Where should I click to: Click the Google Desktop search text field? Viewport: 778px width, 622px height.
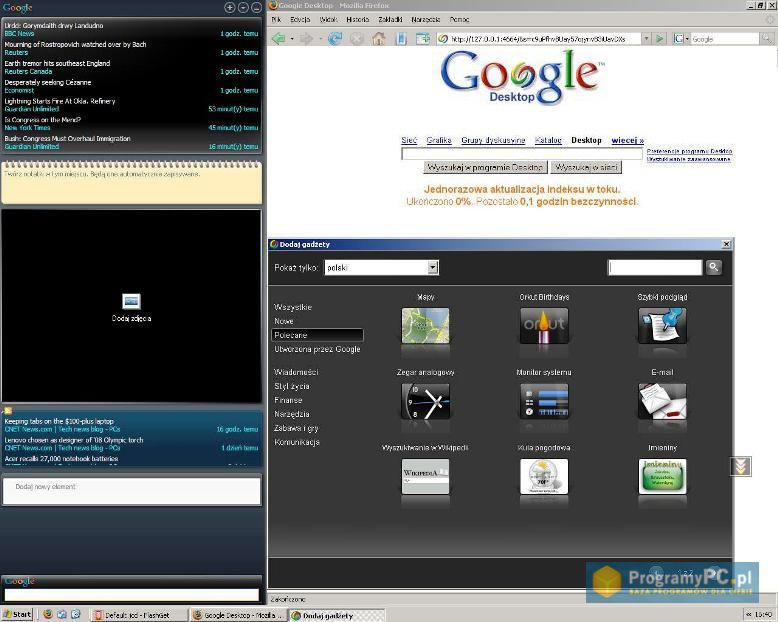point(521,154)
